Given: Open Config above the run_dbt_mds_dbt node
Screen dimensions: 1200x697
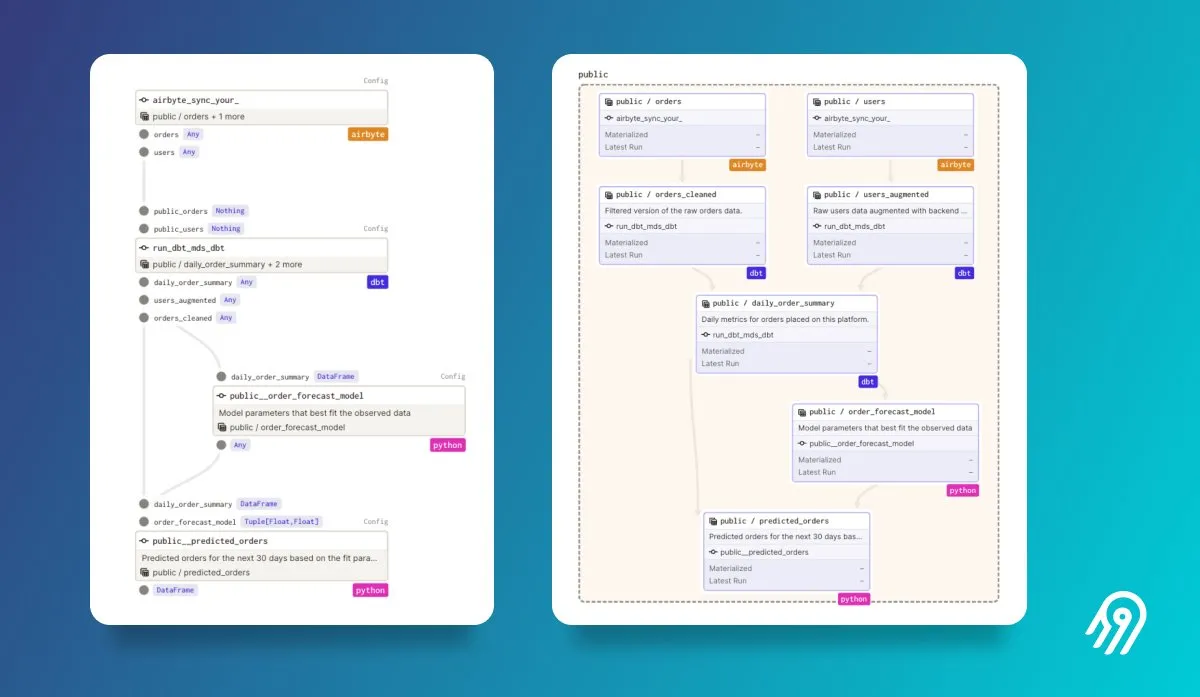Looking at the screenshot, I should coord(375,229).
